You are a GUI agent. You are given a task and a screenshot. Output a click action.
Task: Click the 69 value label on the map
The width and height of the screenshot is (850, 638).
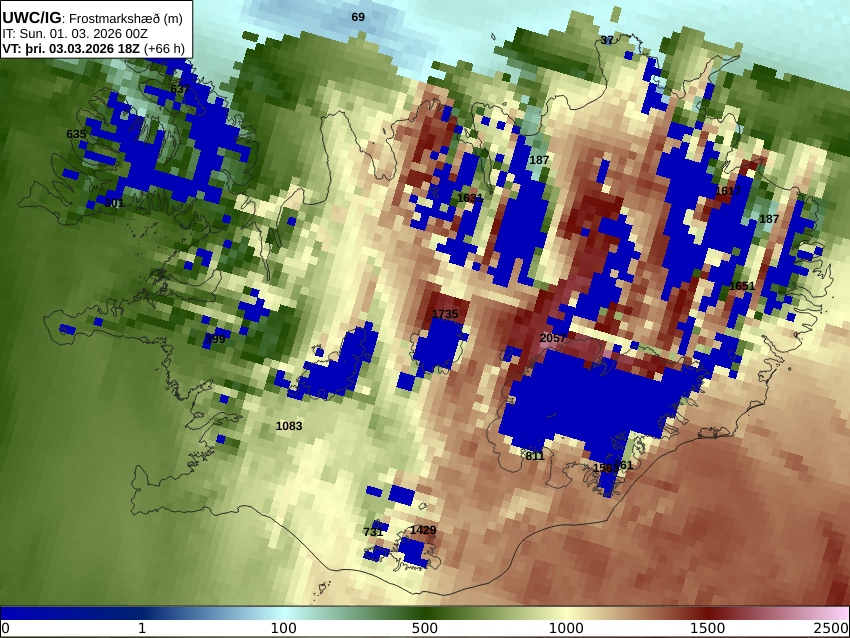358,17
